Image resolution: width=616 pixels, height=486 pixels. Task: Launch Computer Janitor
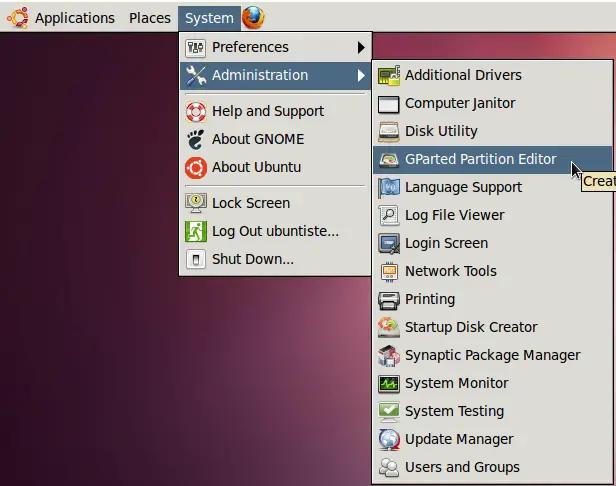click(493, 104)
